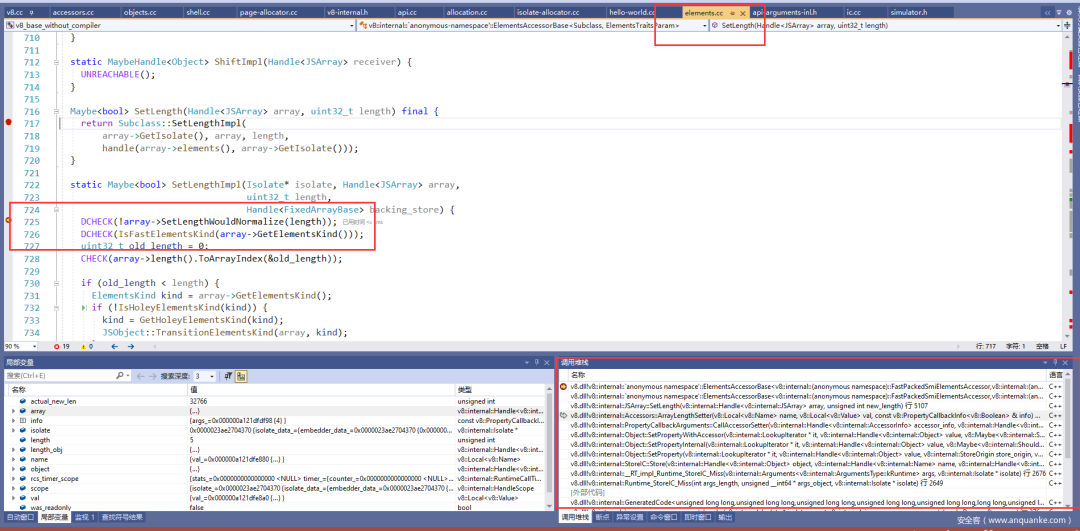Switch to the 监视 1 tab

pyautogui.click(x=86, y=517)
